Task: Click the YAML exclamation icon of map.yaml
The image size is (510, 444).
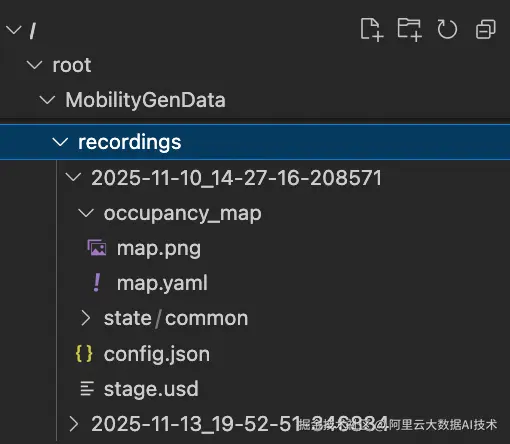Action: [x=97, y=283]
